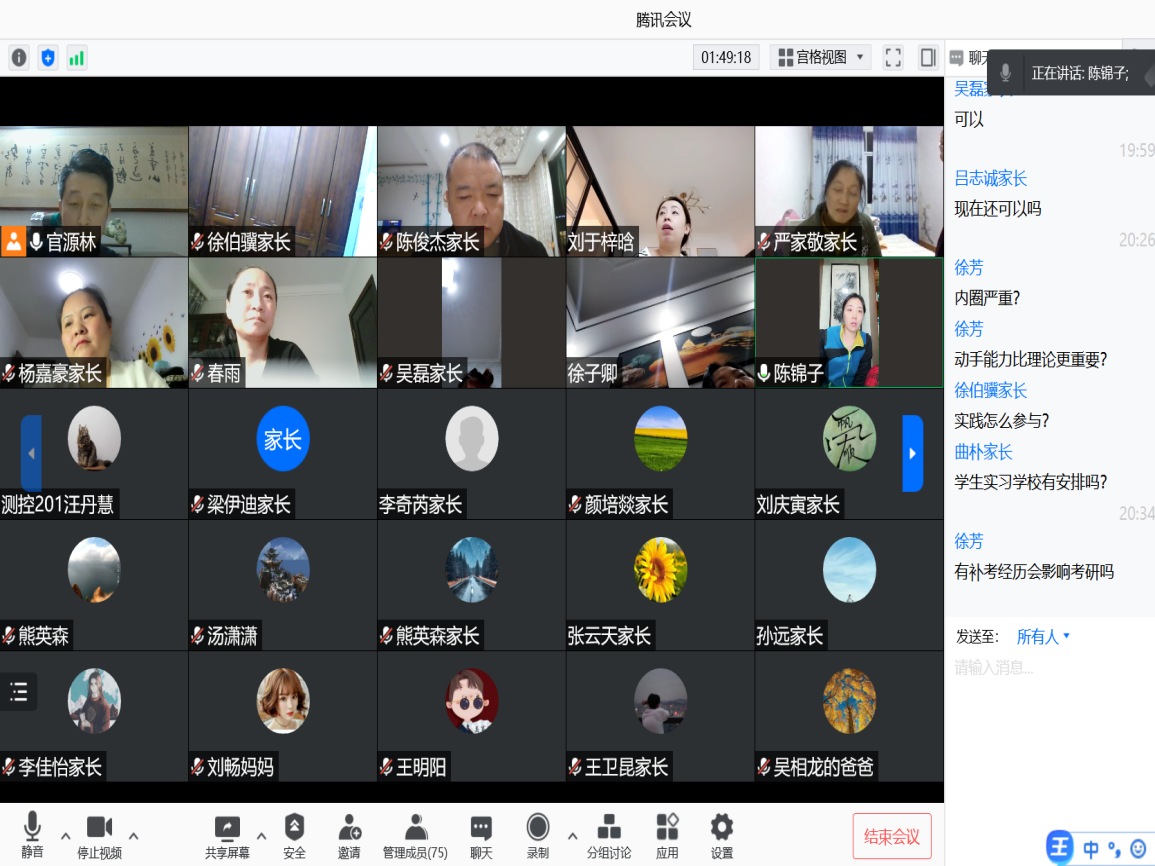Viewport: 1155px width, 866px height.
Task: Click the meeting info icon
Action: point(19,58)
